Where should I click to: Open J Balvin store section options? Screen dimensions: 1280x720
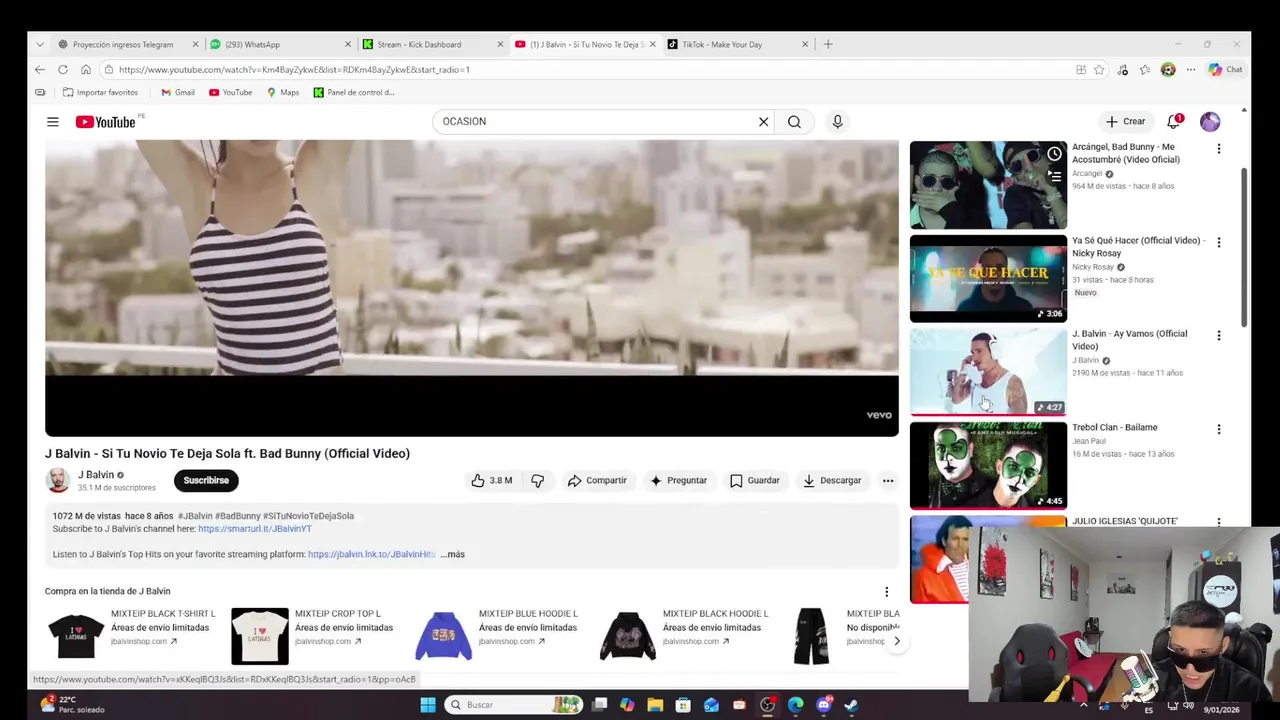pos(886,592)
